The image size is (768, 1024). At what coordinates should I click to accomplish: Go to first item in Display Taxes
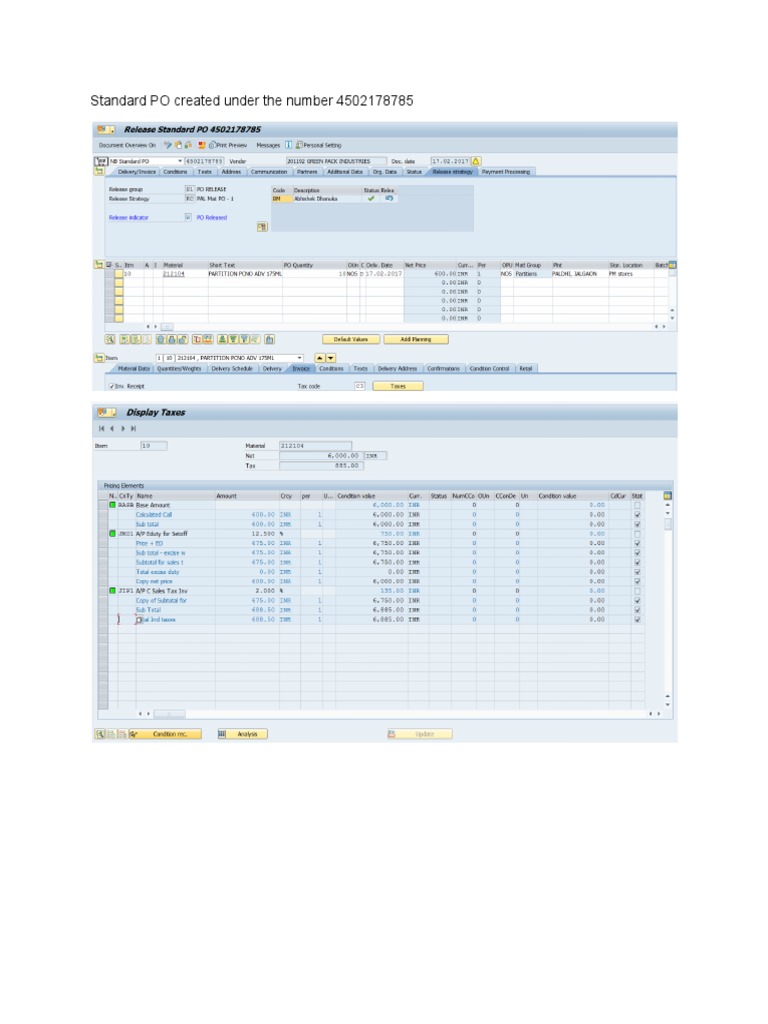point(101,428)
